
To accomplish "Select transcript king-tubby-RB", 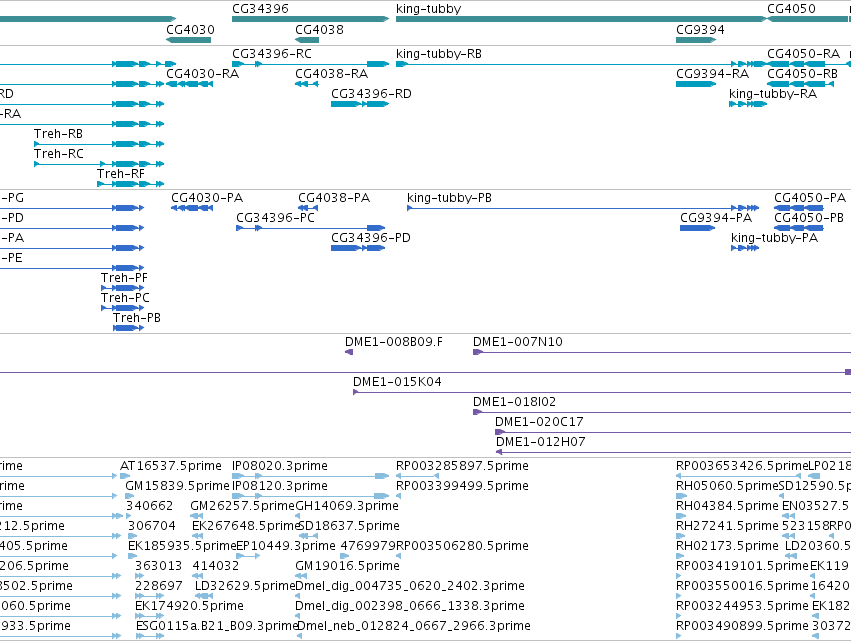I will pos(581,64).
